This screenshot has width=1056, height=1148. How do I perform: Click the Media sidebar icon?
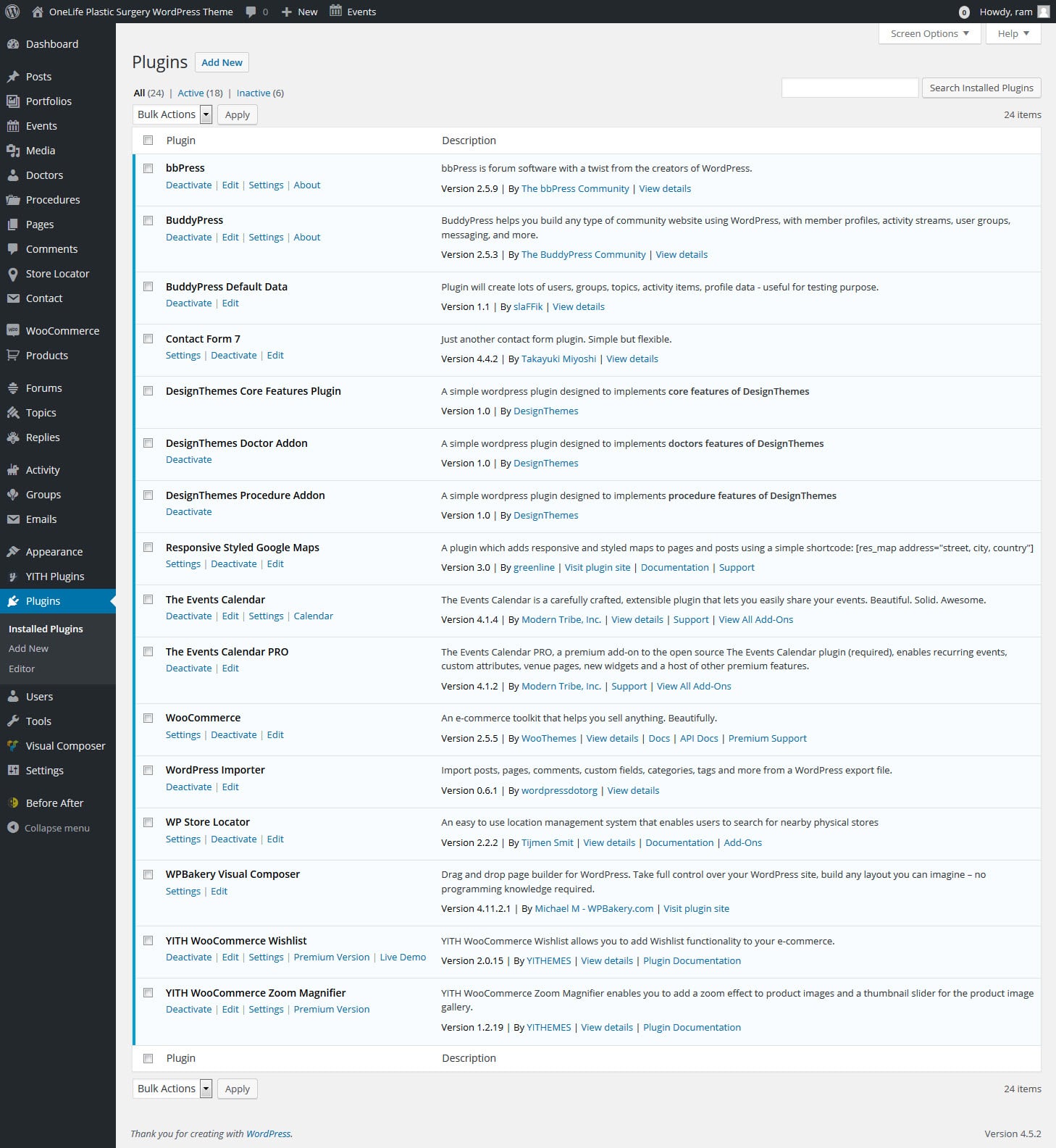click(13, 151)
